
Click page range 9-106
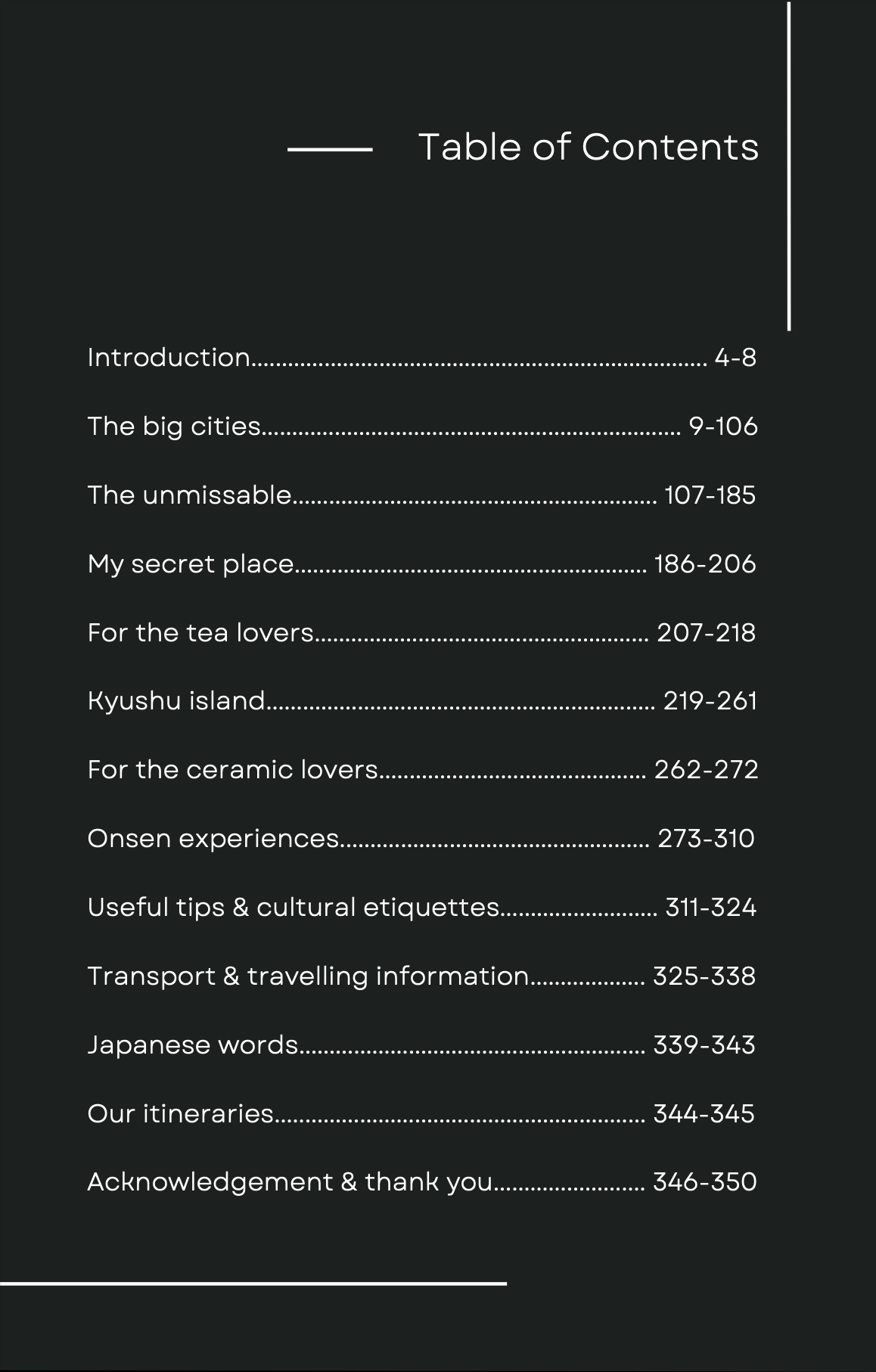pyautogui.click(x=722, y=427)
